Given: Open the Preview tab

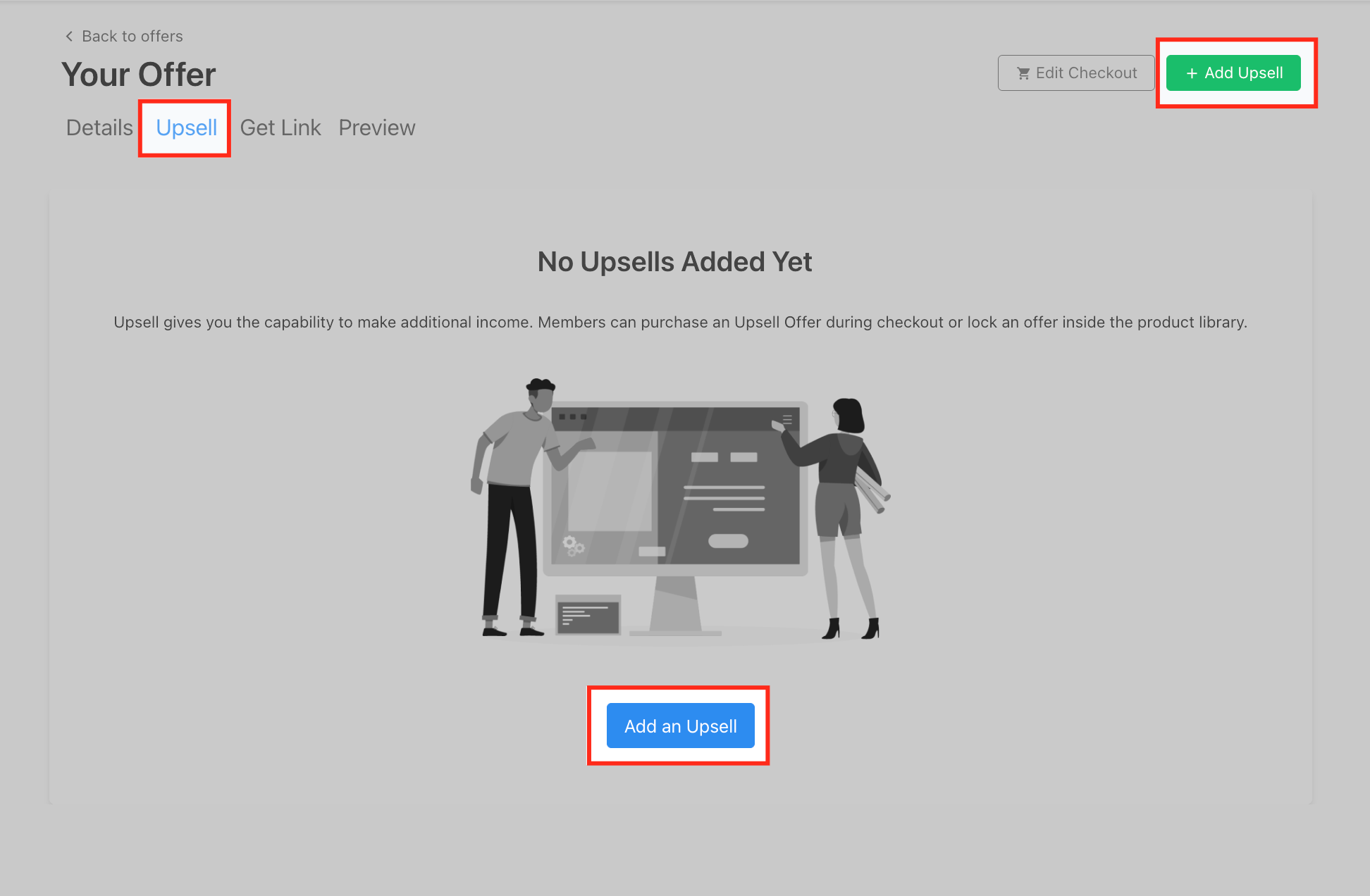Looking at the screenshot, I should 376,127.
